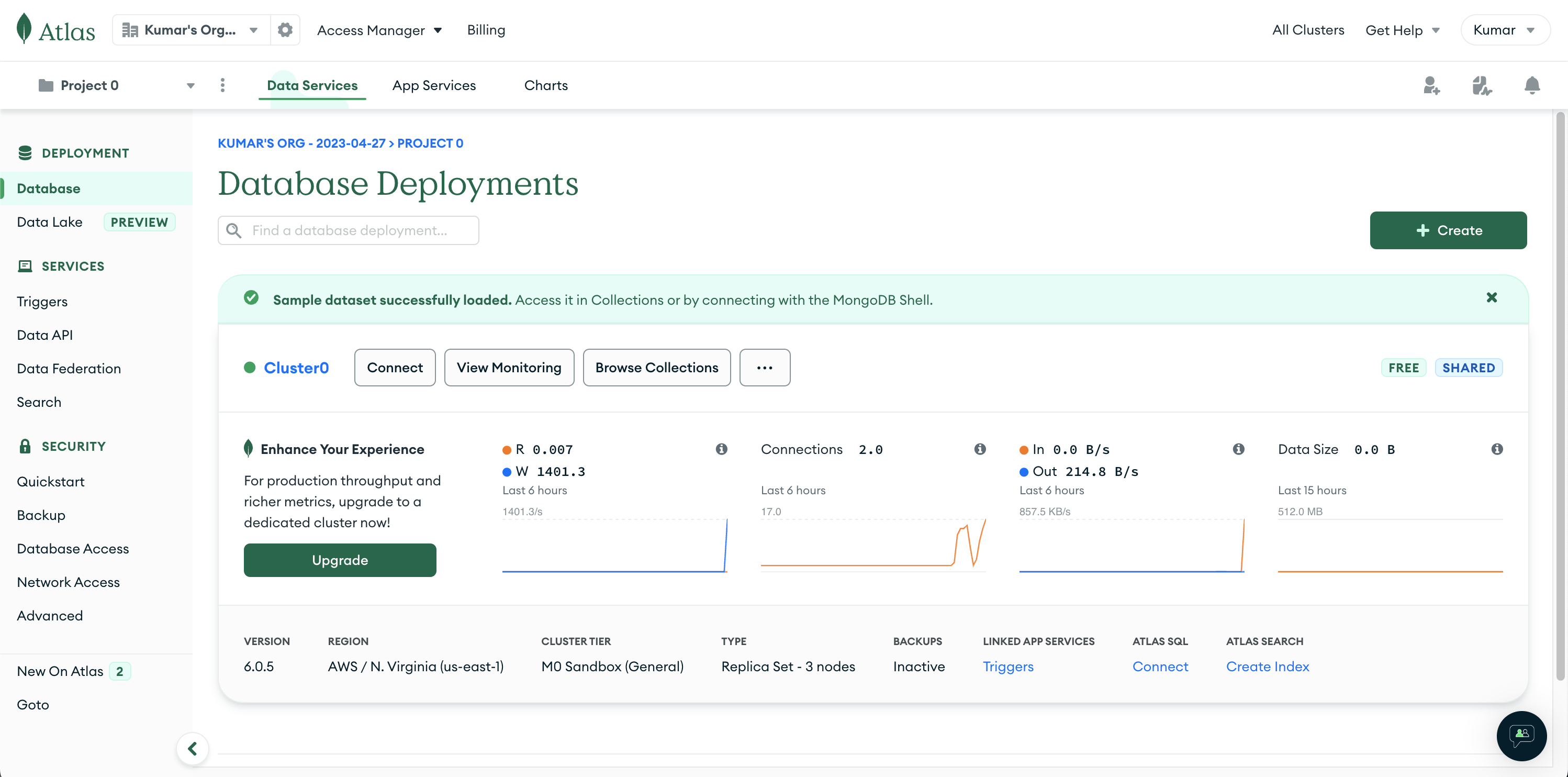1568x777 pixels.
Task: Open Database Access in sidebar
Action: click(73, 548)
